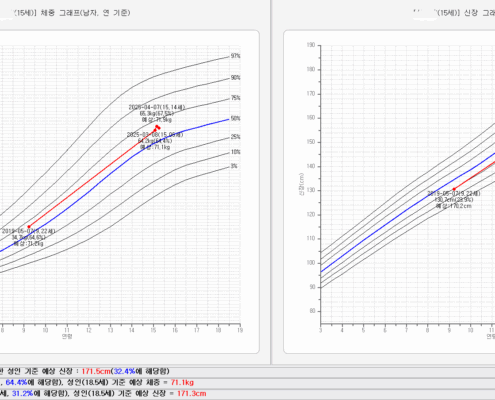The height and width of the screenshot is (400, 495).
Task: Select the 2019-05 height data point marker
Action: pos(454,189)
